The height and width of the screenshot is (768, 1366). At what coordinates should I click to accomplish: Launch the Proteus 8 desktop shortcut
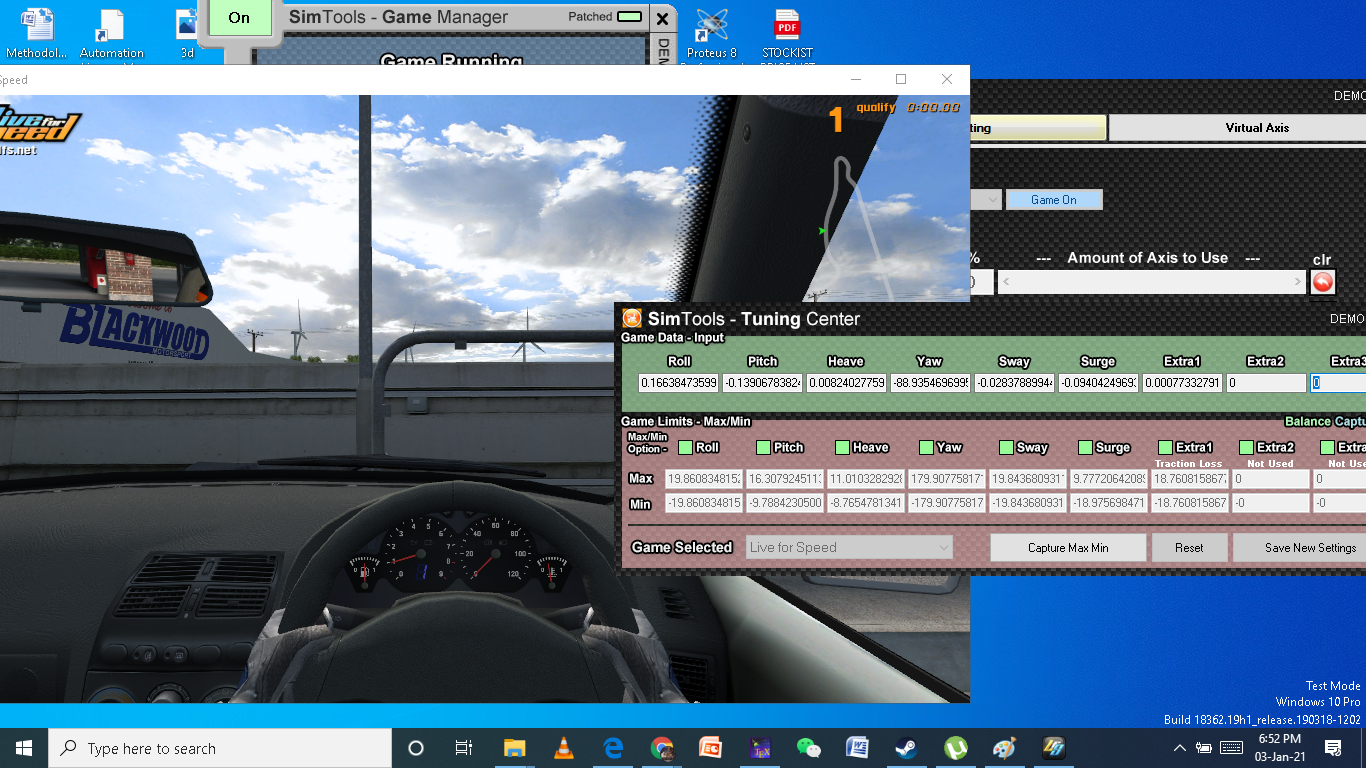(712, 36)
